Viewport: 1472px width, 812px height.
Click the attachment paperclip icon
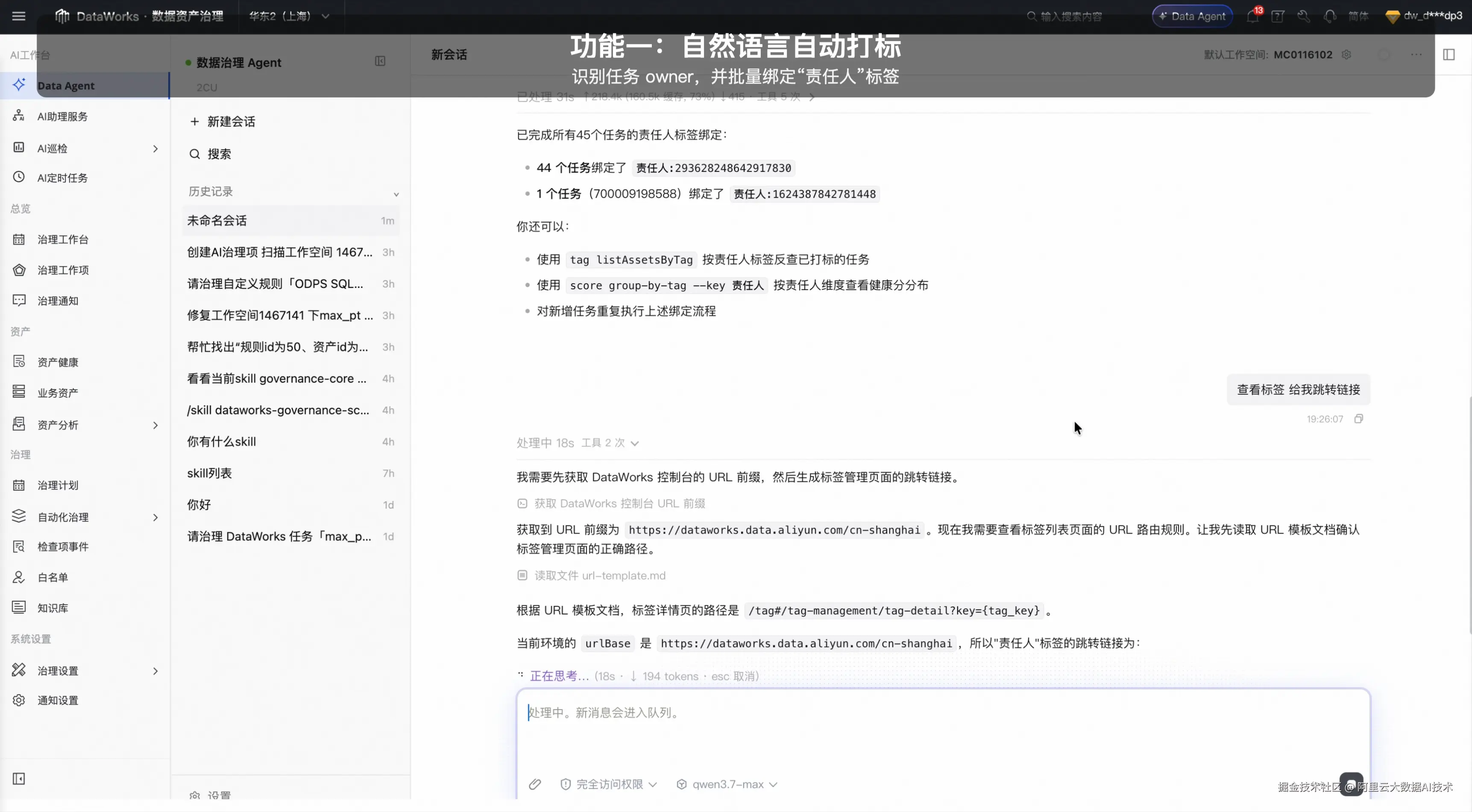click(x=535, y=784)
